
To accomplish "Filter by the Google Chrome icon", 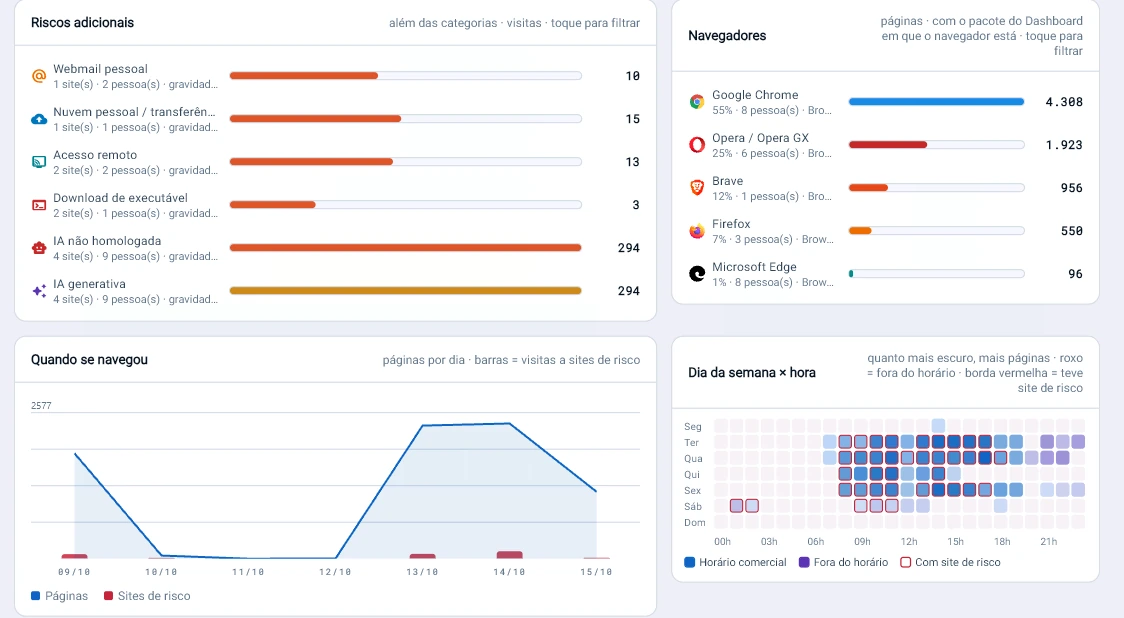I will [697, 102].
